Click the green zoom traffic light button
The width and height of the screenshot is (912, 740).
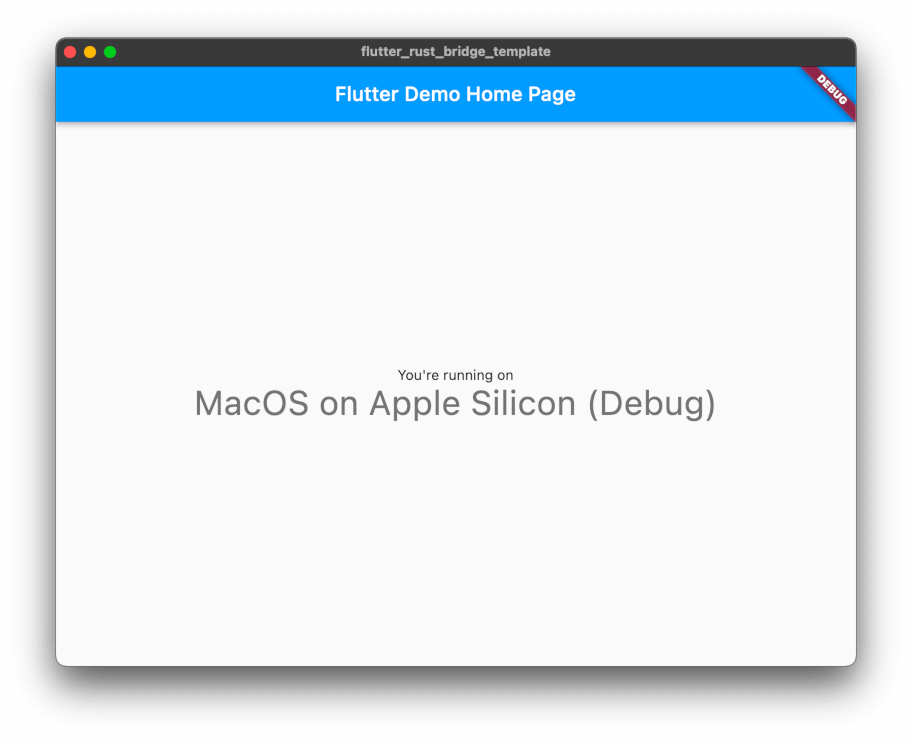[x=110, y=51]
